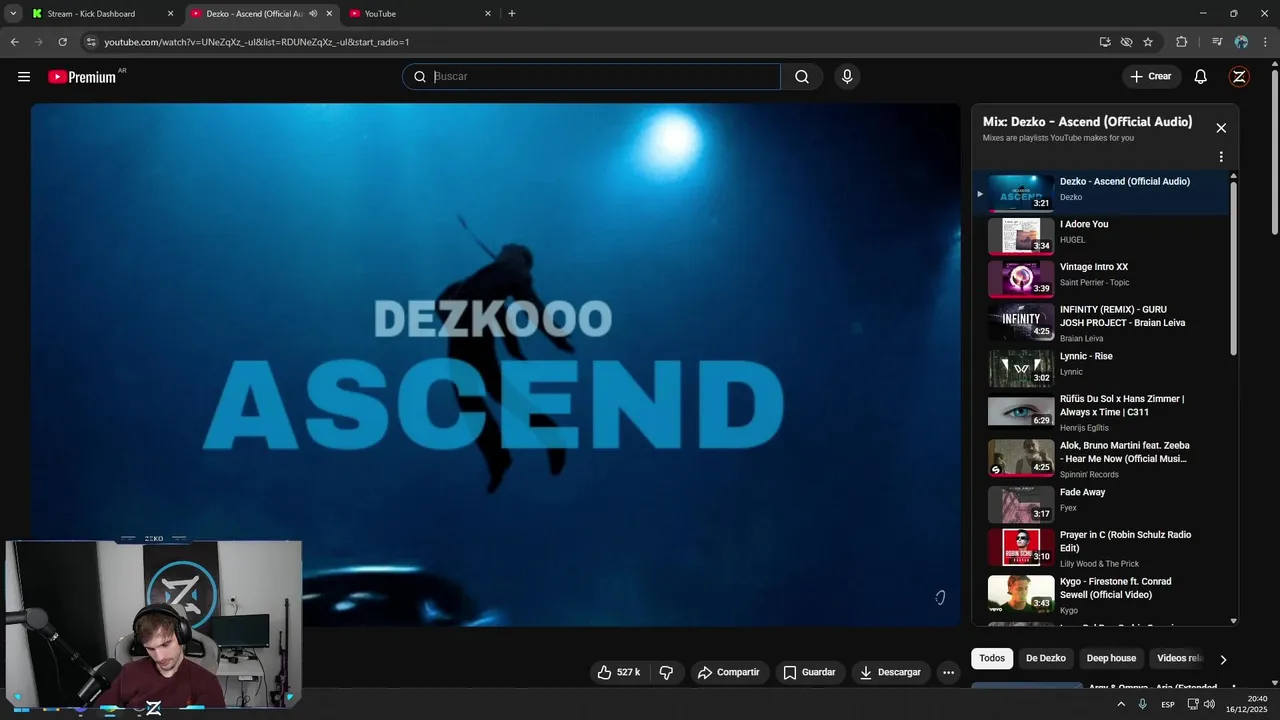Image resolution: width=1280 pixels, height=720 pixels.
Task: Close the Dezko - Ascend tab
Action: coord(329,14)
